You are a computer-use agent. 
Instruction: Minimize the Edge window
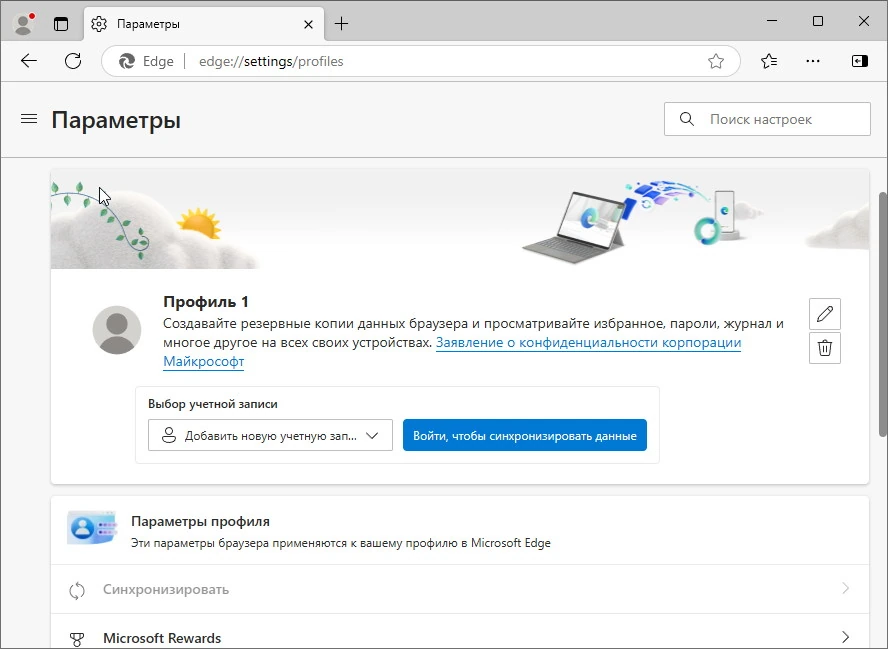[771, 22]
